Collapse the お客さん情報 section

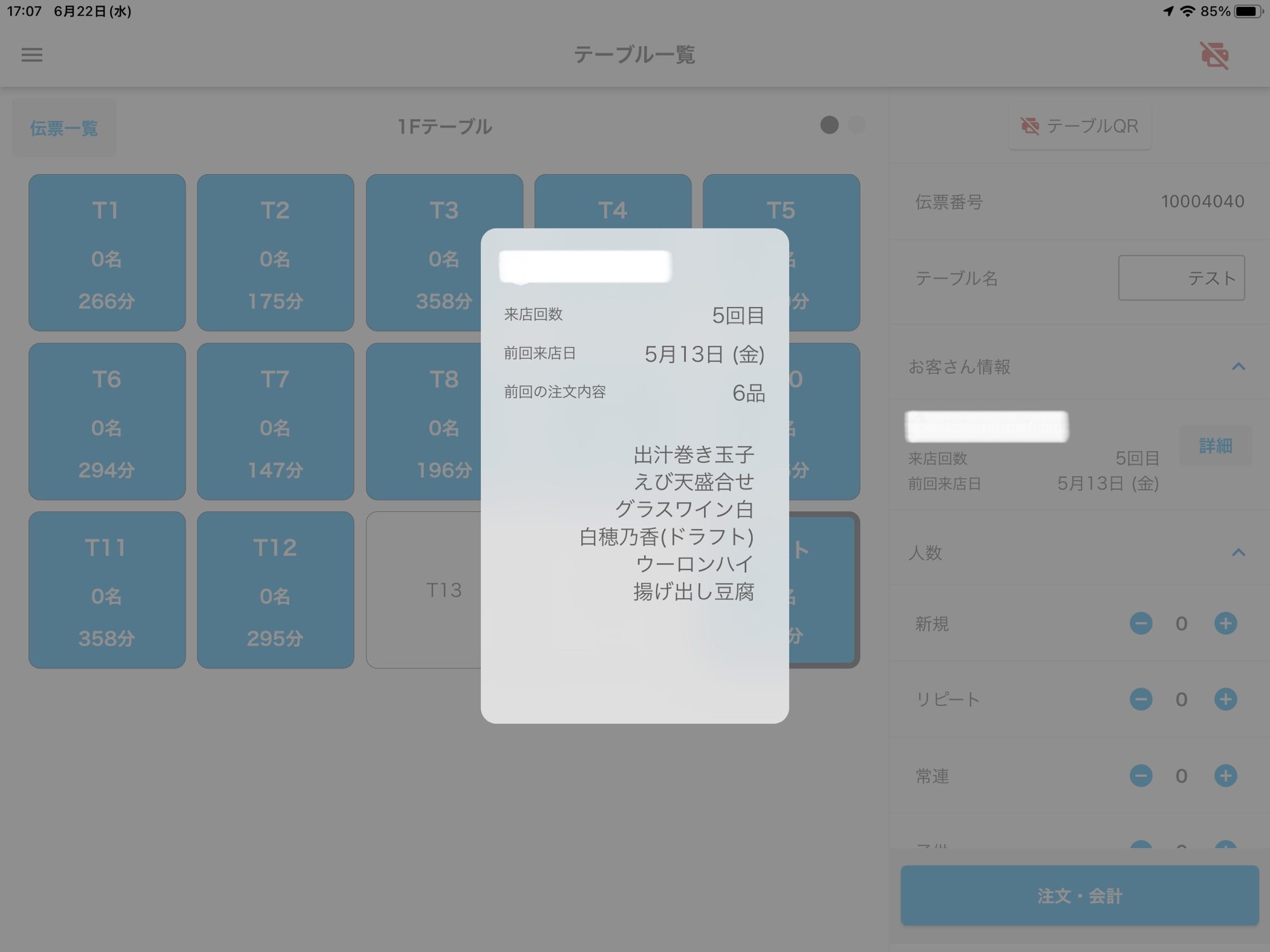coord(1238,366)
